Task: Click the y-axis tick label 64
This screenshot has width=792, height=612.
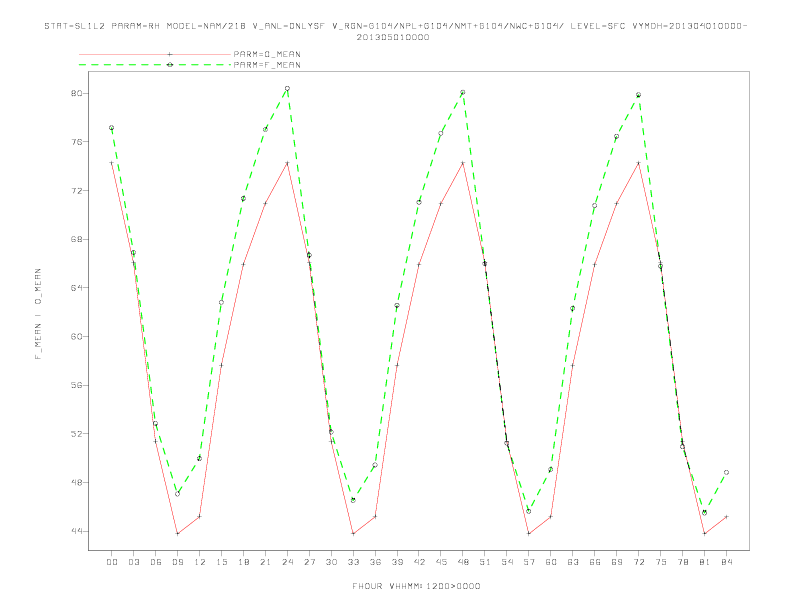Action: tap(76, 288)
